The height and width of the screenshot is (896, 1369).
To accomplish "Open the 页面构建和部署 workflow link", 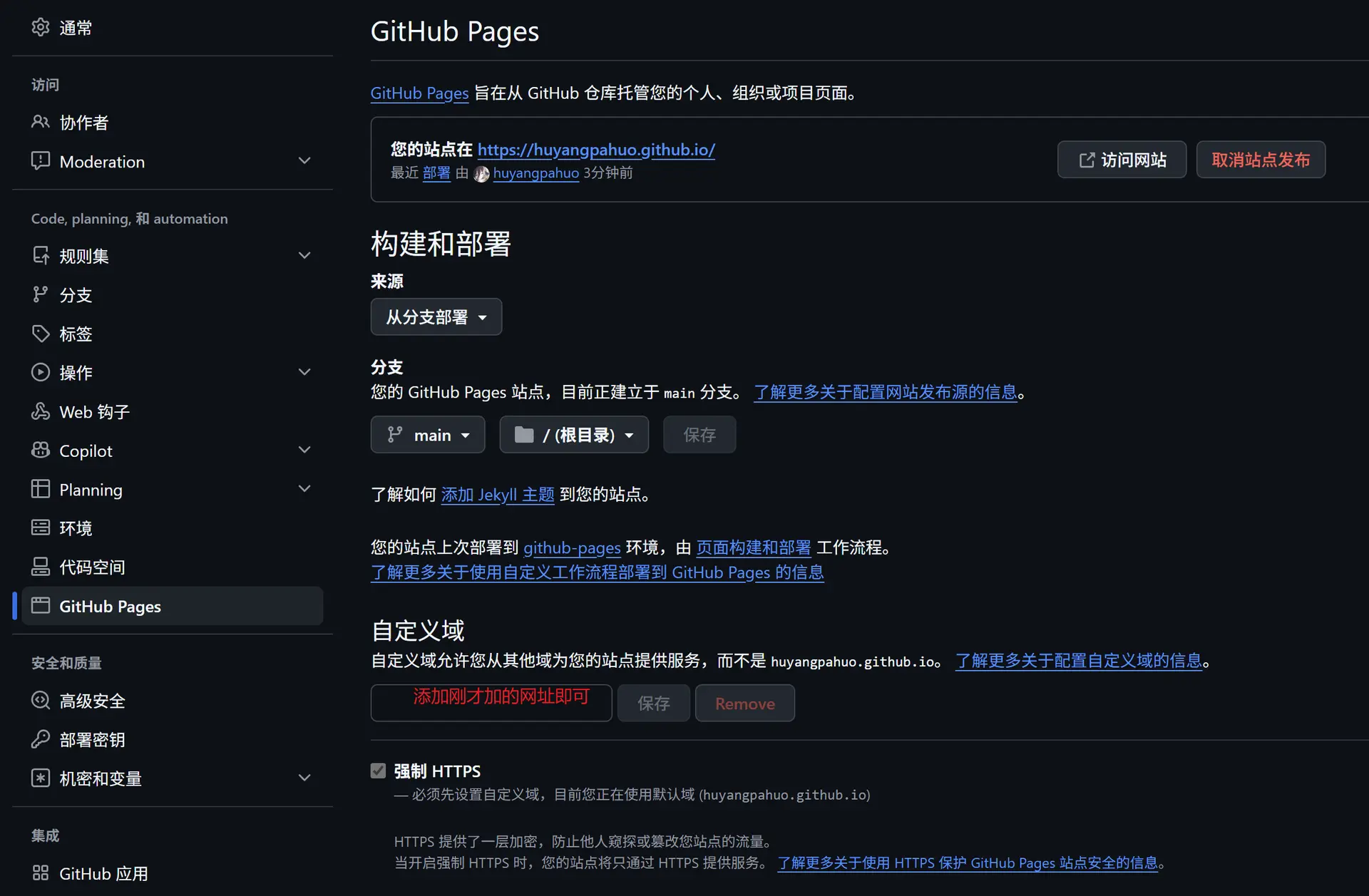I will point(754,547).
